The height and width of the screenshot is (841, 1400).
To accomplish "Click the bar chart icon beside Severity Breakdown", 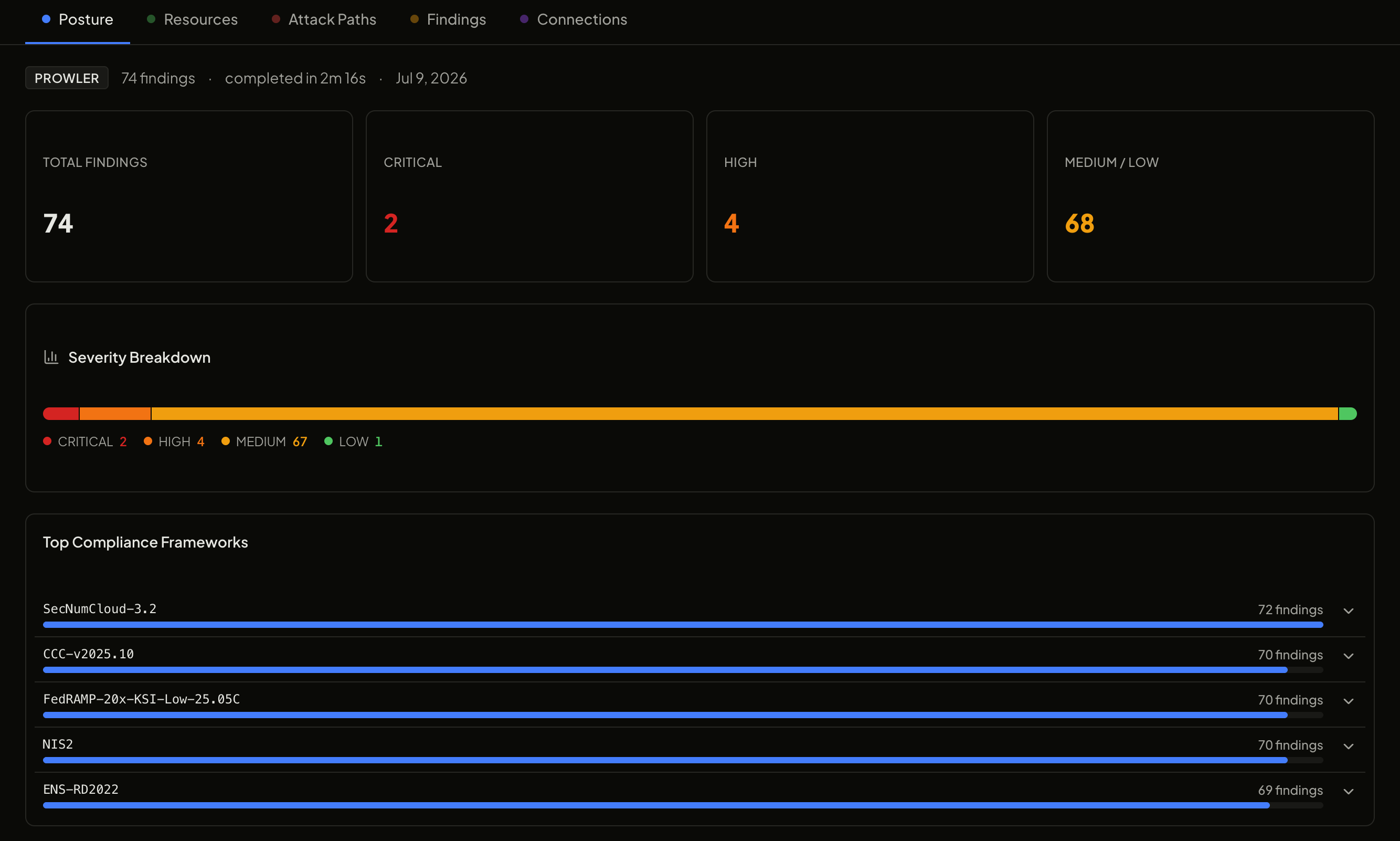I will coord(51,357).
